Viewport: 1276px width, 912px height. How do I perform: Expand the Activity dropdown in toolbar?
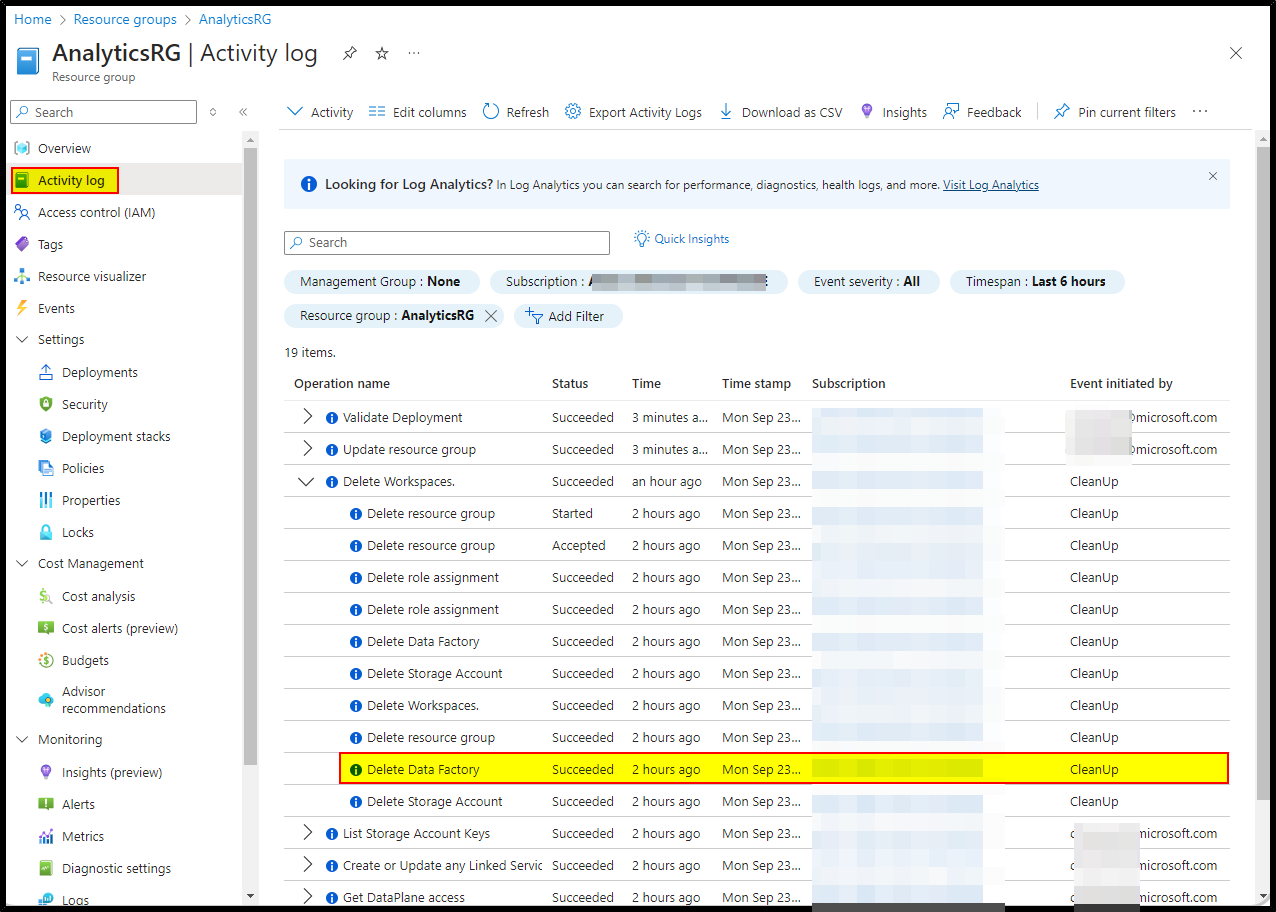[320, 112]
